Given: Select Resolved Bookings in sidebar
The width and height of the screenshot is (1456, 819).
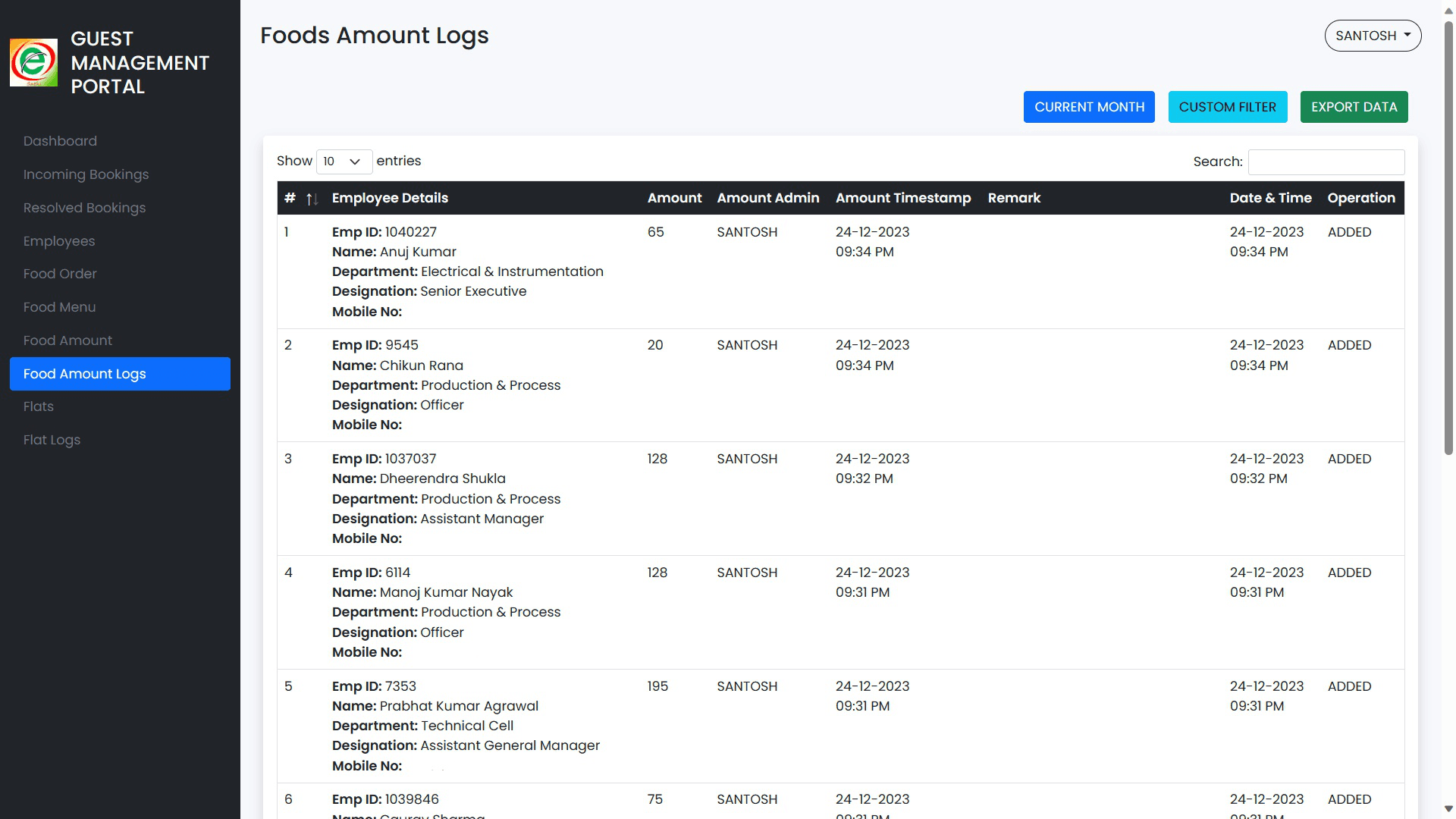Looking at the screenshot, I should (x=84, y=208).
